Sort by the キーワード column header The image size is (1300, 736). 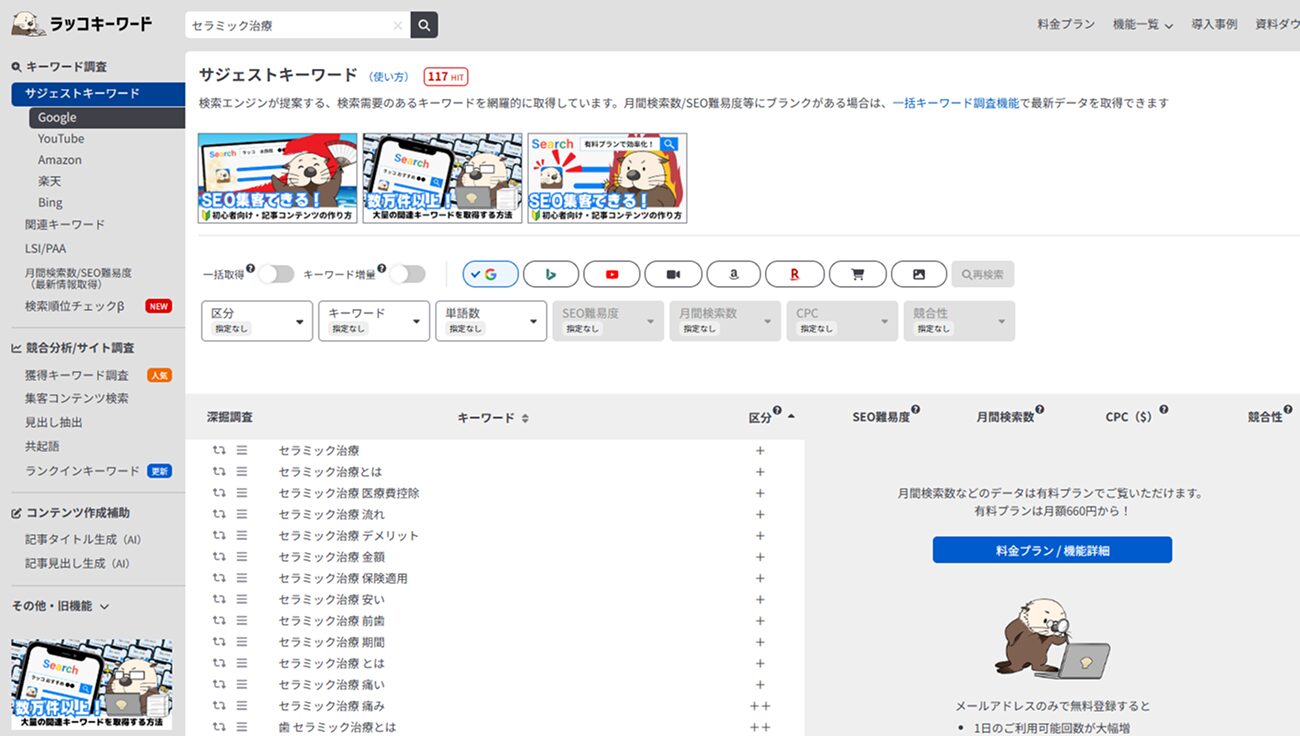coord(493,417)
